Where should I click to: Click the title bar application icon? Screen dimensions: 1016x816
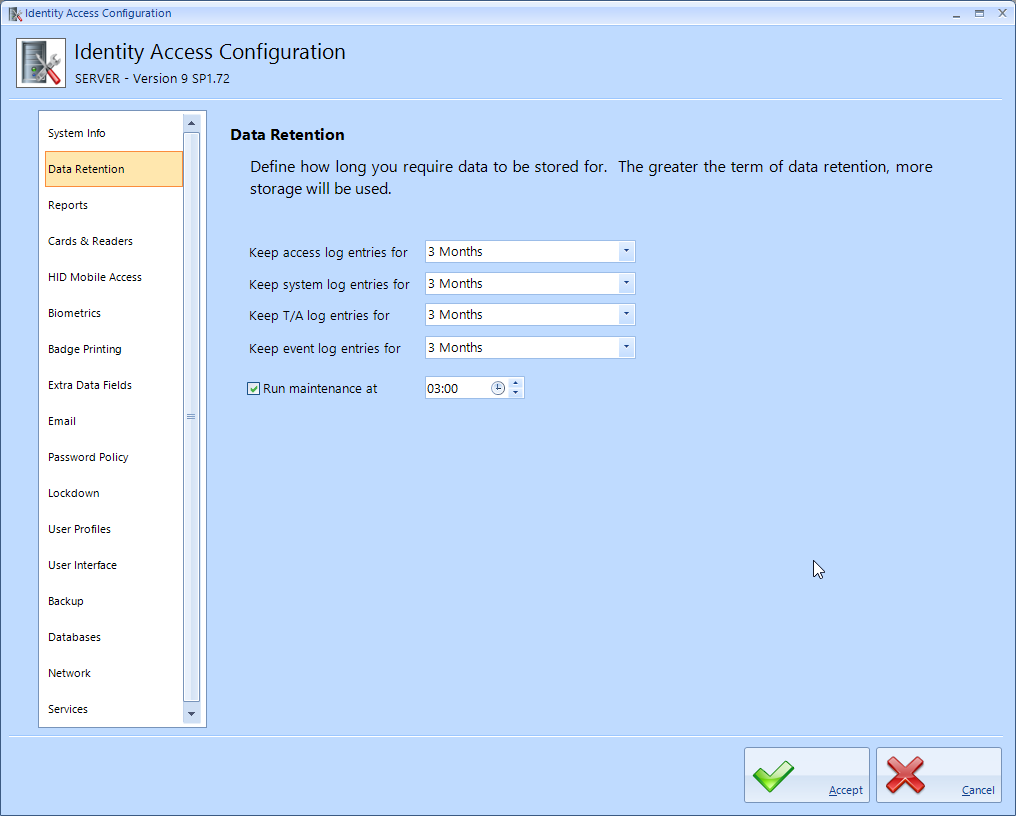pyautogui.click(x=15, y=13)
